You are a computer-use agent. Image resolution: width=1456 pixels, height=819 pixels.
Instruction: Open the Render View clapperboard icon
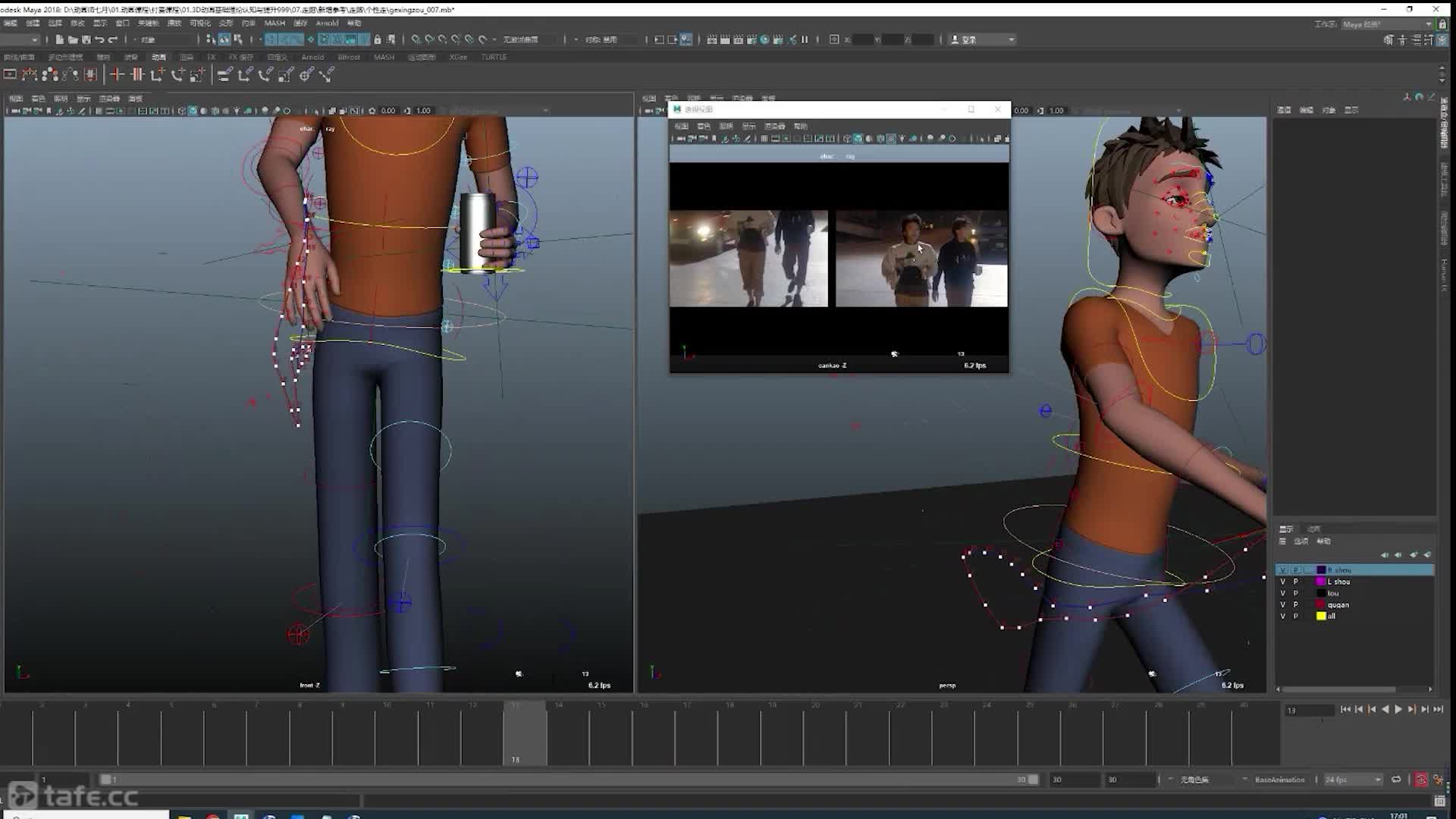(x=712, y=39)
